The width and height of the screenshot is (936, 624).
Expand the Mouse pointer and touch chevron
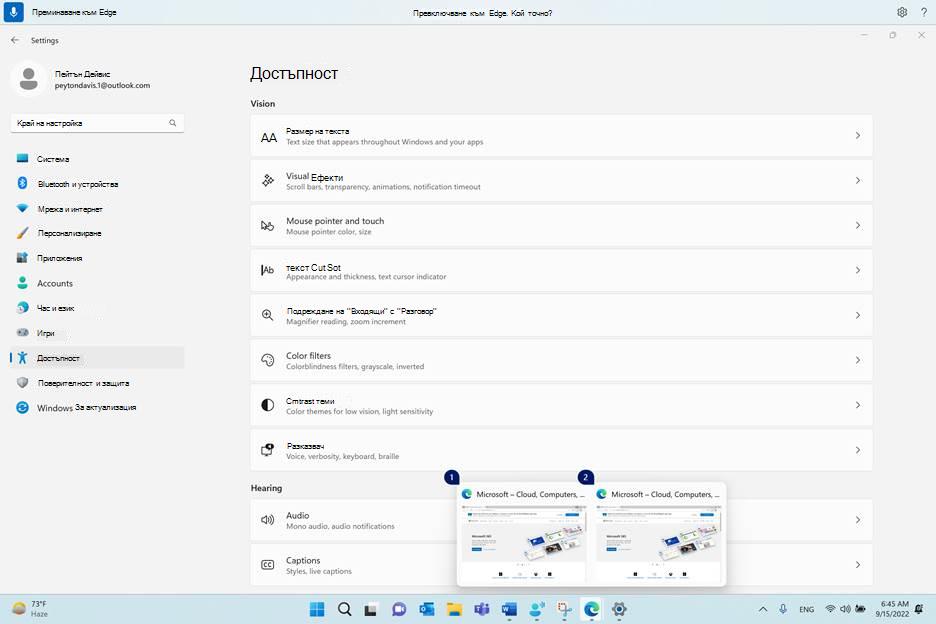coord(858,225)
